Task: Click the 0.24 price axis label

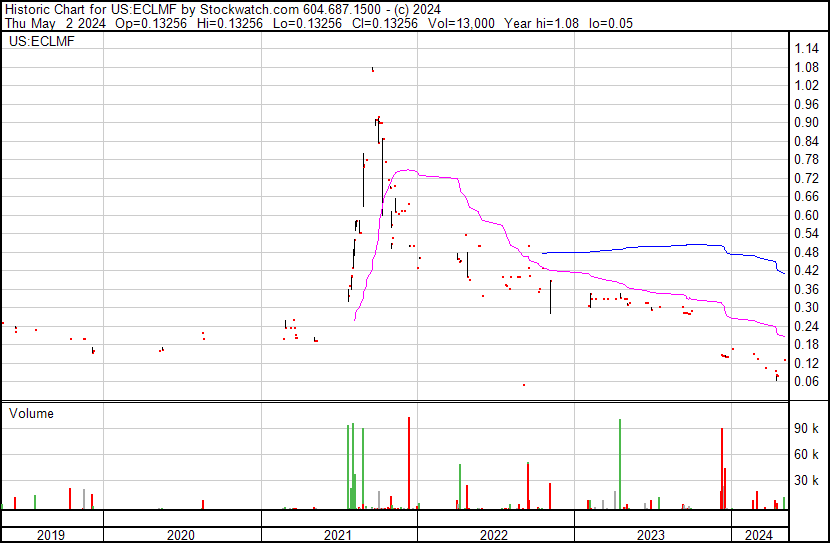Action: (807, 327)
